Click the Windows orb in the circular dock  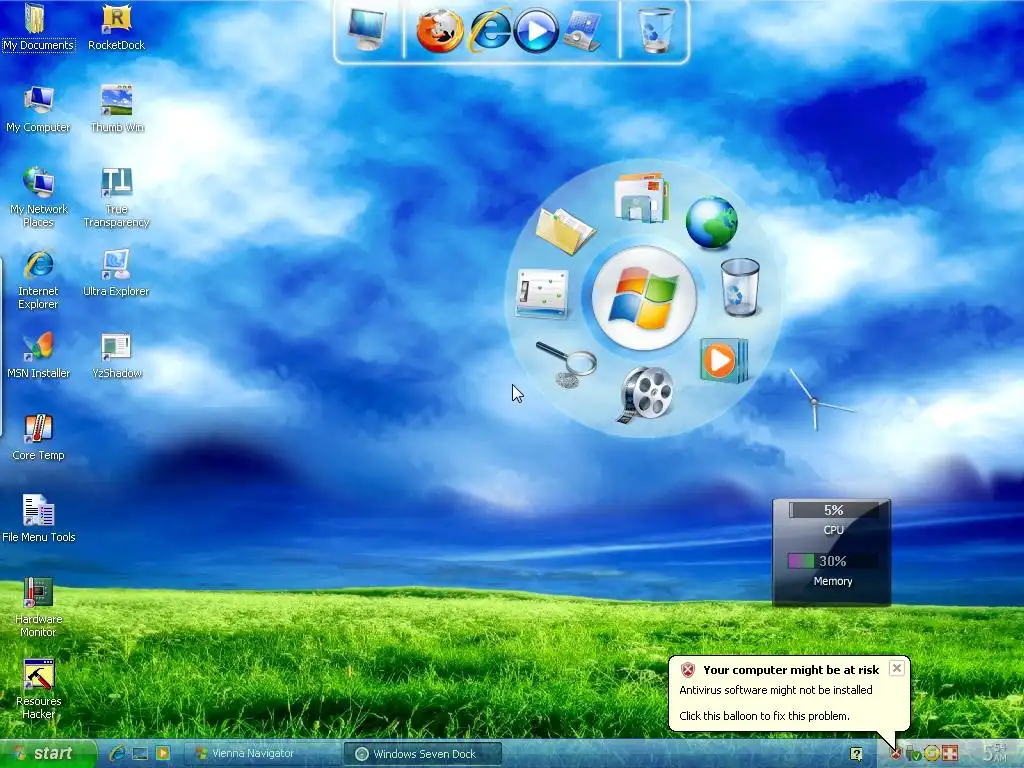[644, 297]
